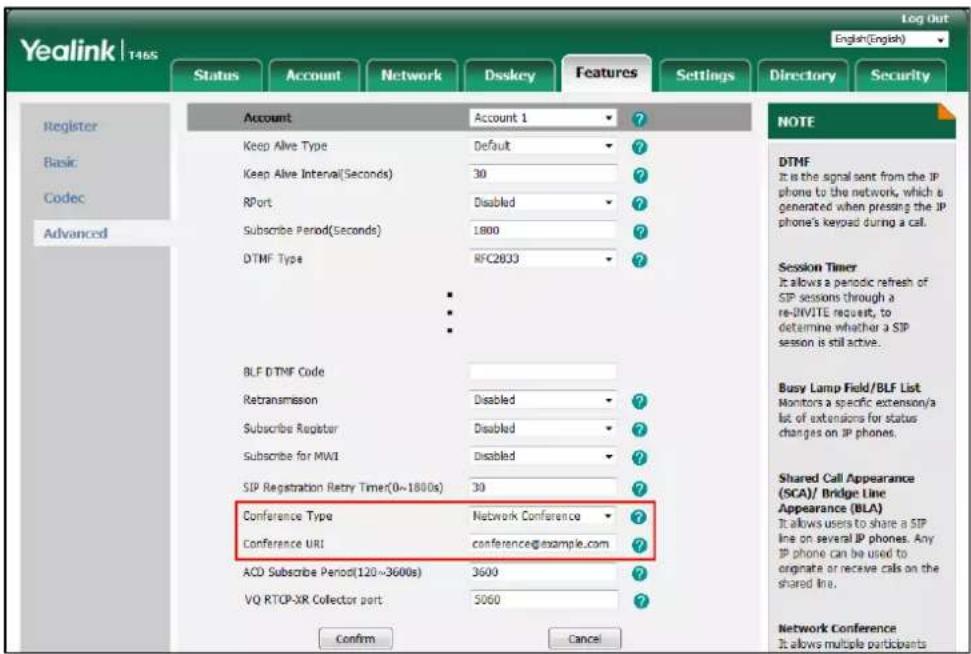971x654 pixels.
Task: Switch to the Status tab
Action: 216,76
